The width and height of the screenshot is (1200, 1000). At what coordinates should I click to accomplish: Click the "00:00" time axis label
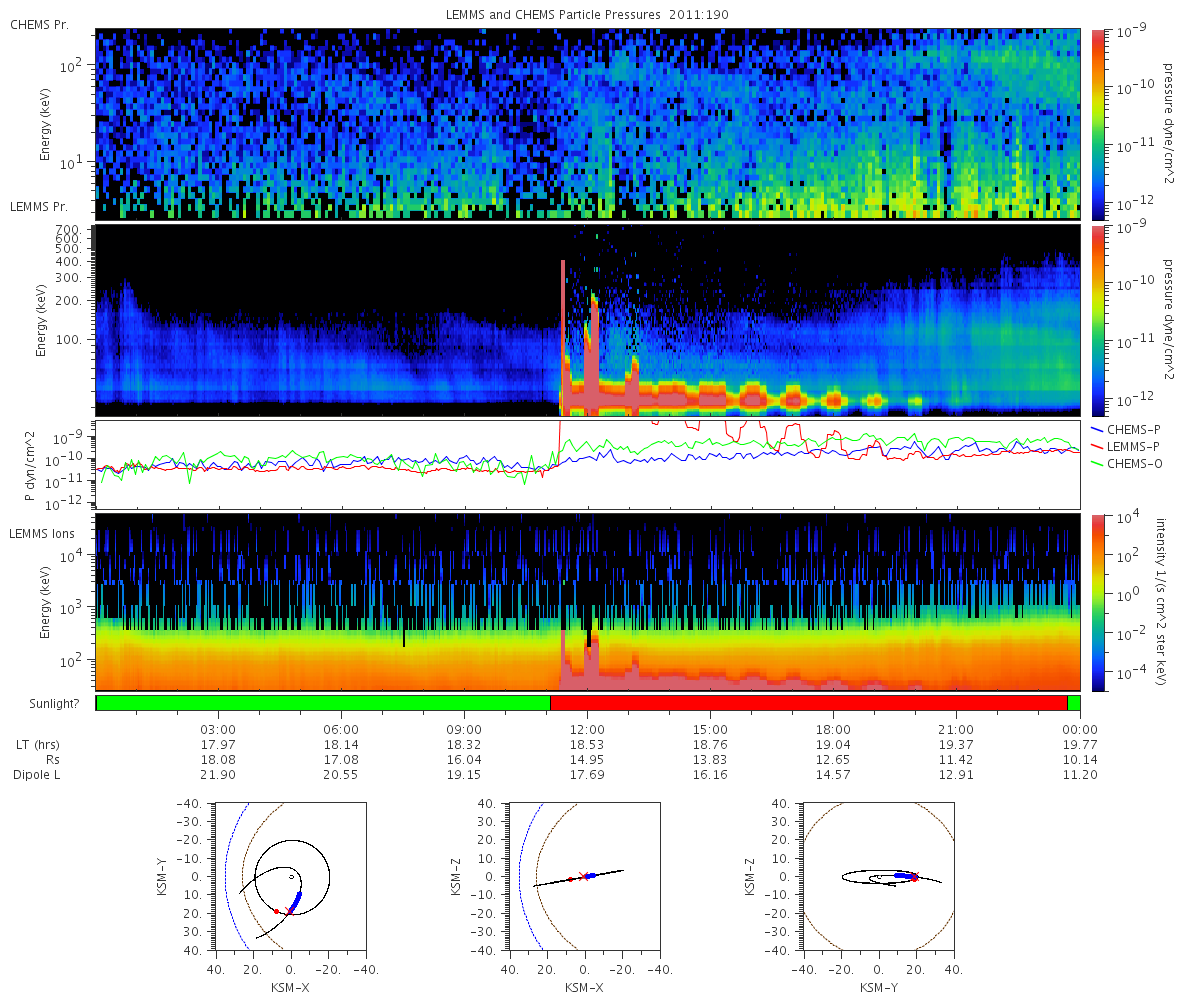pyautogui.click(x=1080, y=729)
